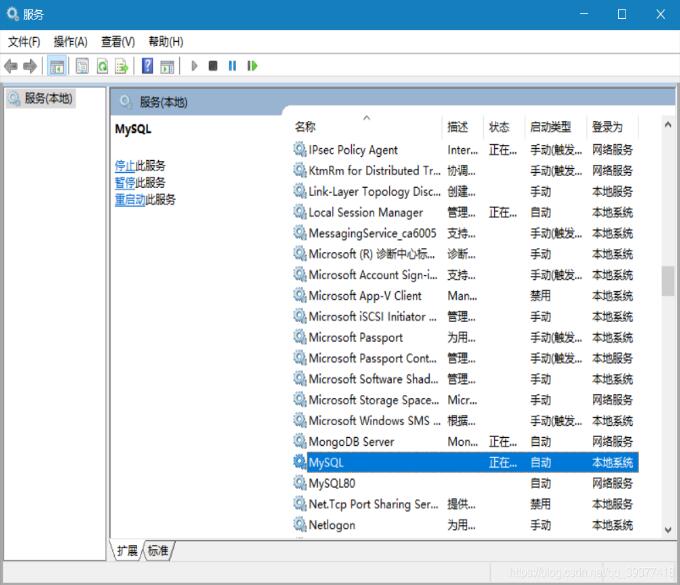
Task: Sort by the 启动类型 column header
Action: point(550,127)
